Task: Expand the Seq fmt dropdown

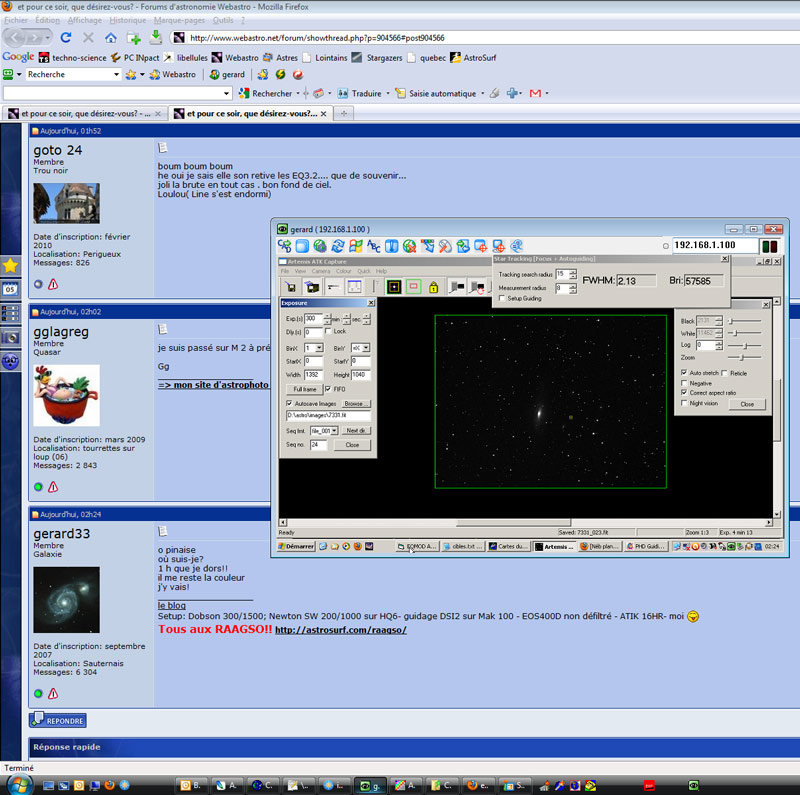Action: click(x=335, y=430)
